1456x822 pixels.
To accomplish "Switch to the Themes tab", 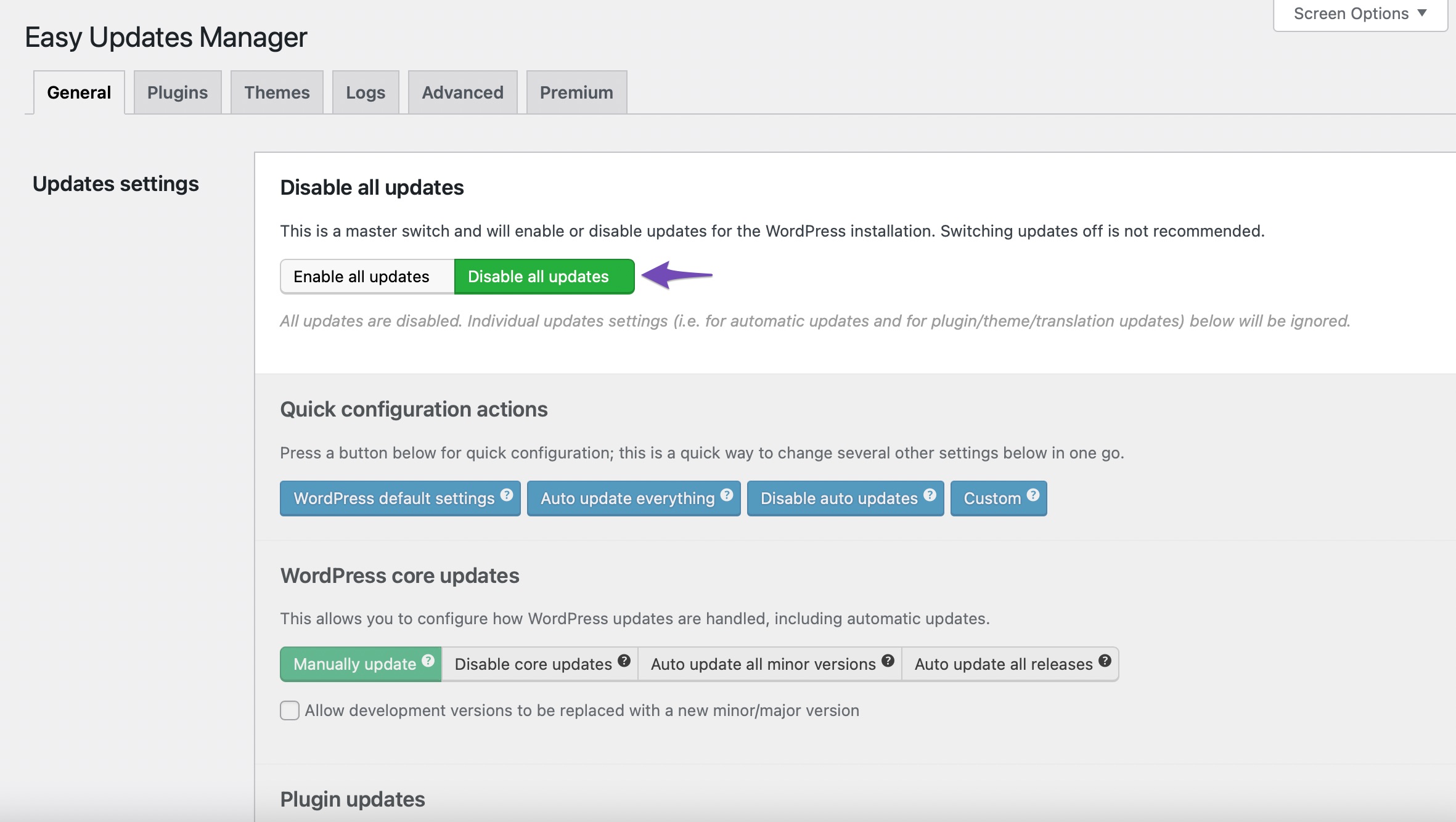I will pos(277,92).
